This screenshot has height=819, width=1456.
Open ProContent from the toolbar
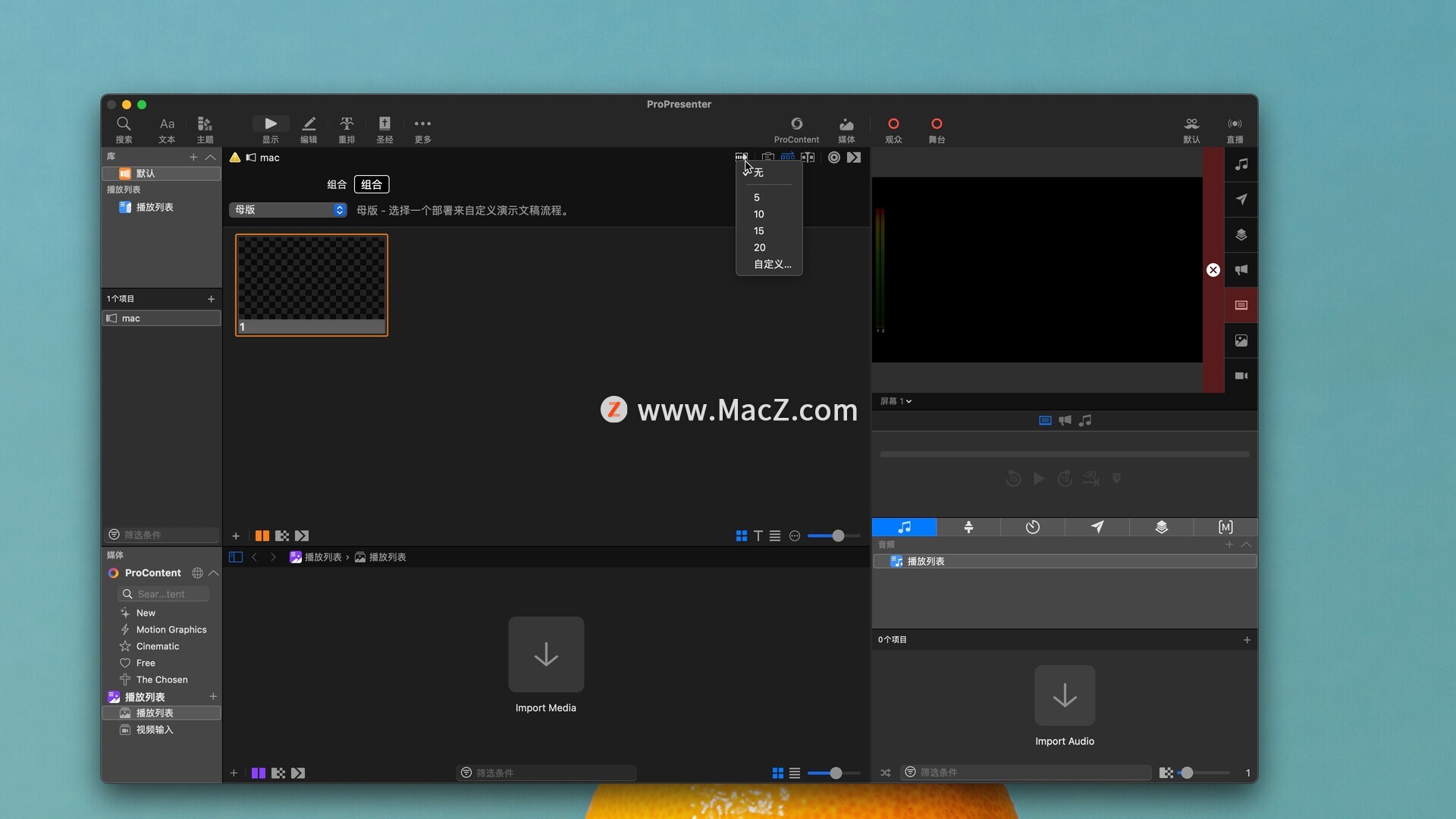click(x=796, y=129)
